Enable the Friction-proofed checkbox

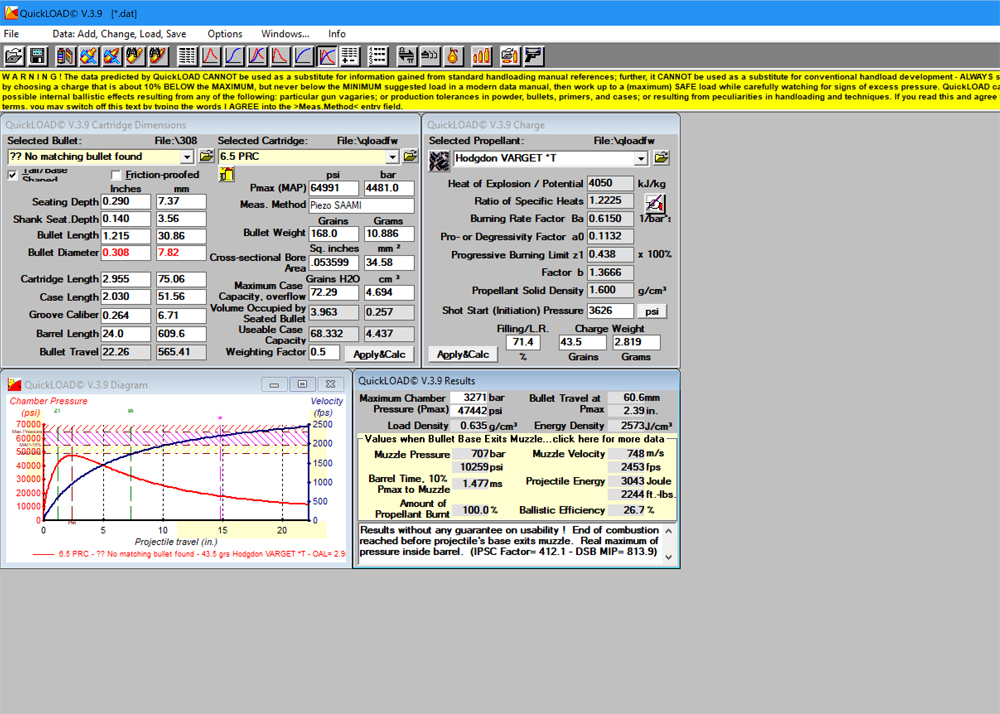[x=115, y=175]
